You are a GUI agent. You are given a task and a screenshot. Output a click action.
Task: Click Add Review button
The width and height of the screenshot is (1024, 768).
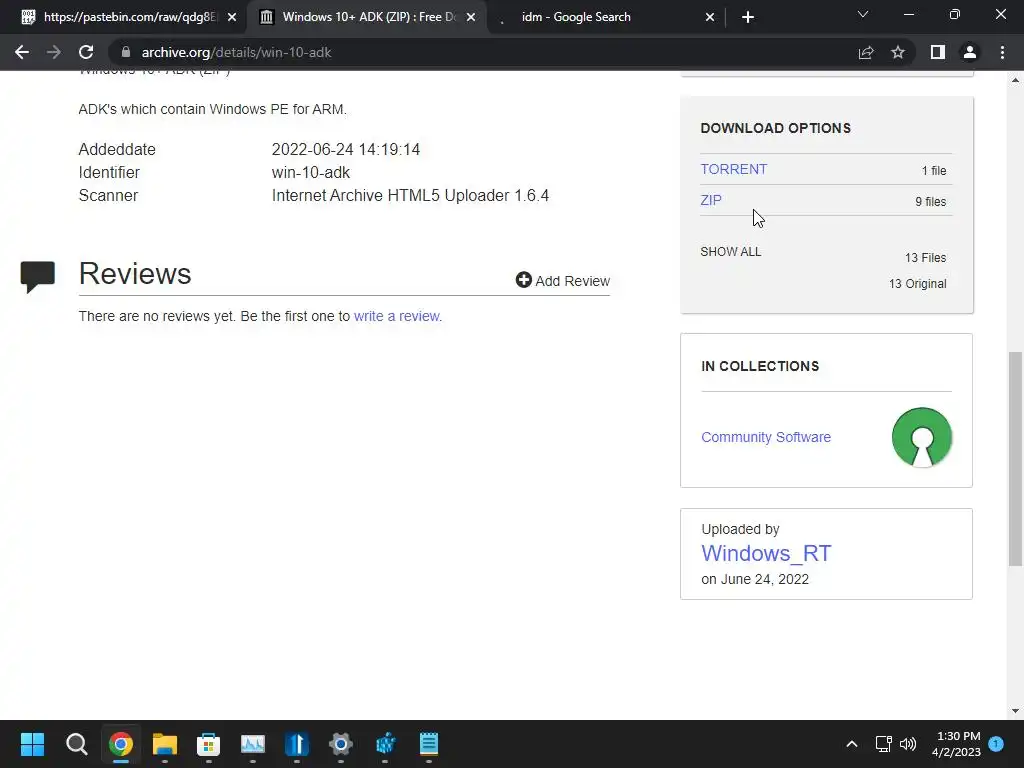[562, 280]
